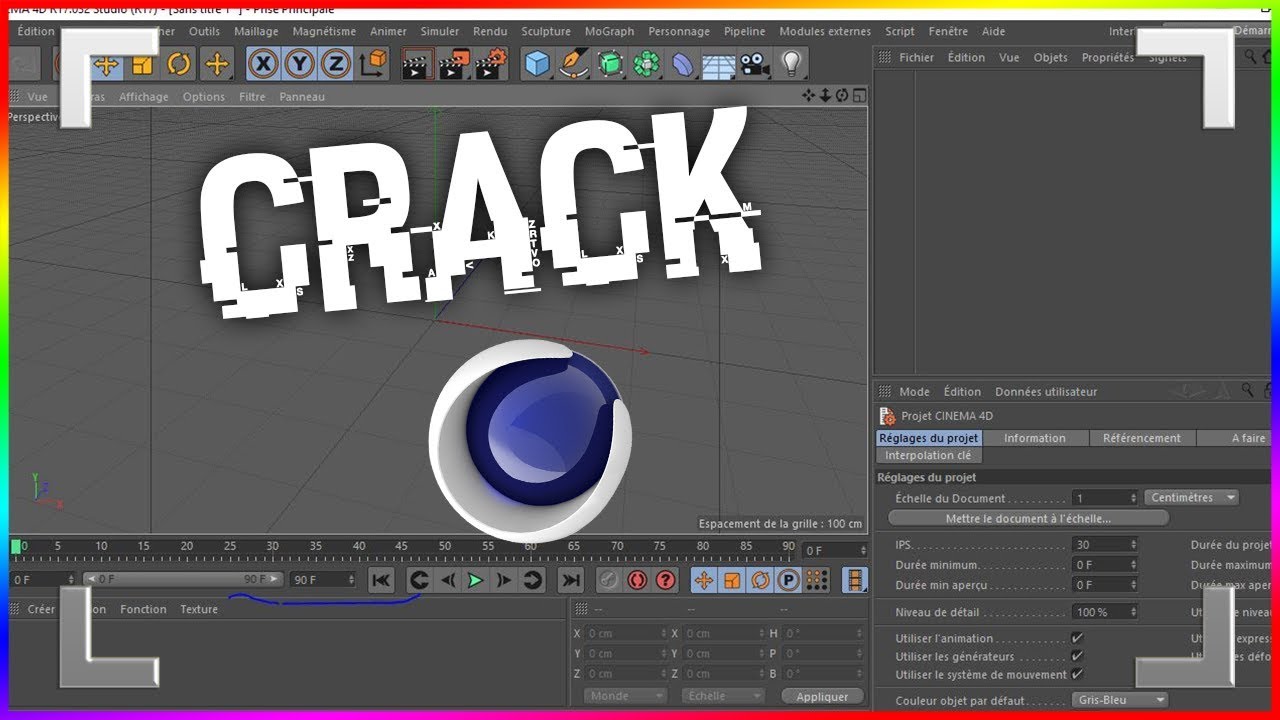1280x720 pixels.
Task: Select the Rotate tool in top toolbar
Action: point(180,65)
